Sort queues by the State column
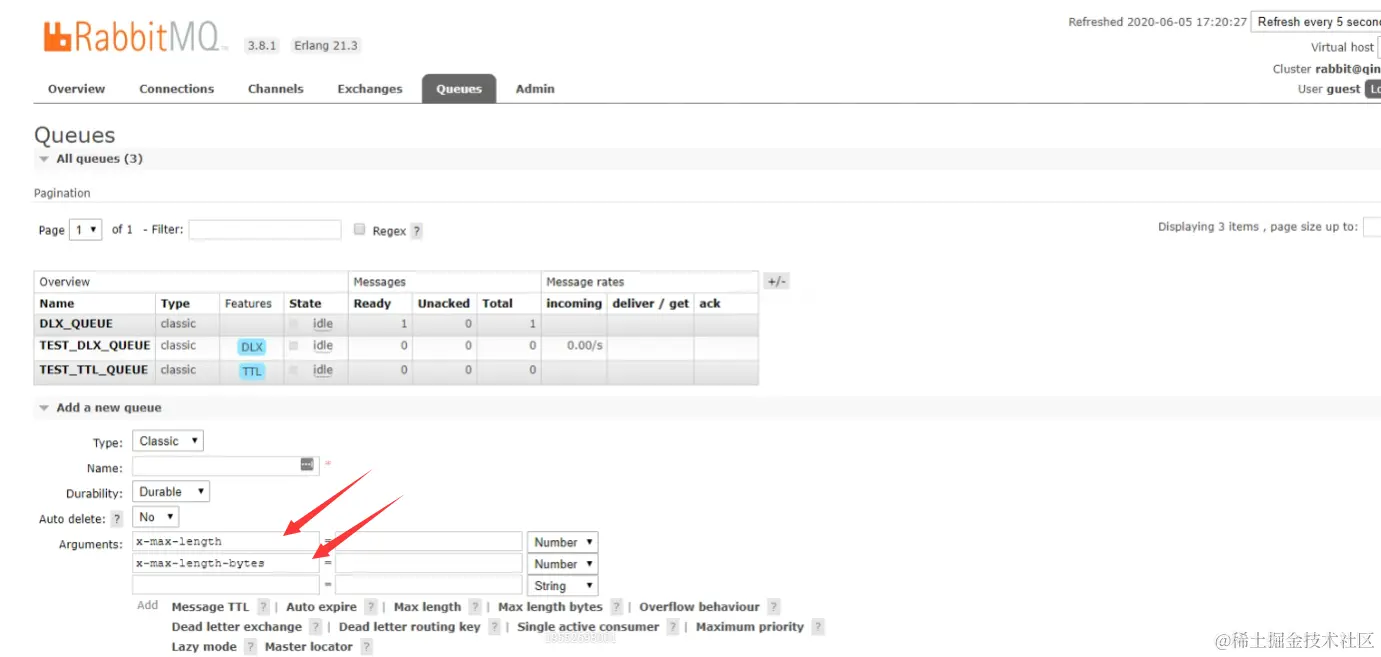1381x657 pixels. pyautogui.click(x=305, y=304)
